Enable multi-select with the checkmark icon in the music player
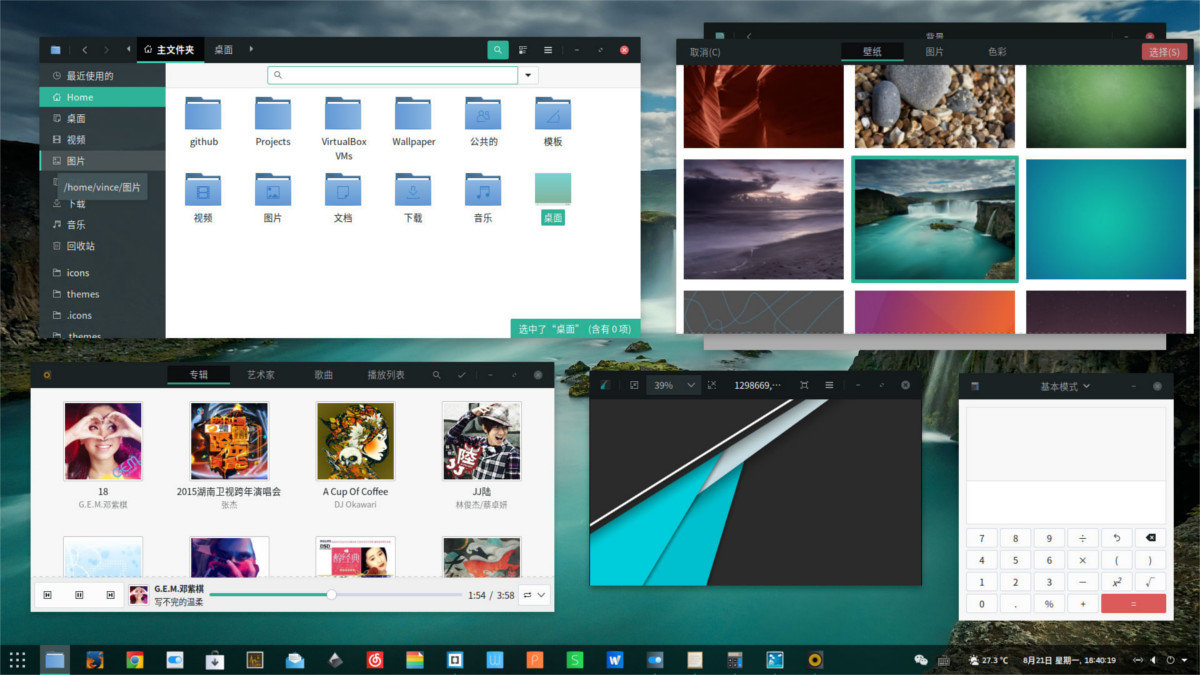Viewport: 1200px width, 675px height. point(462,374)
